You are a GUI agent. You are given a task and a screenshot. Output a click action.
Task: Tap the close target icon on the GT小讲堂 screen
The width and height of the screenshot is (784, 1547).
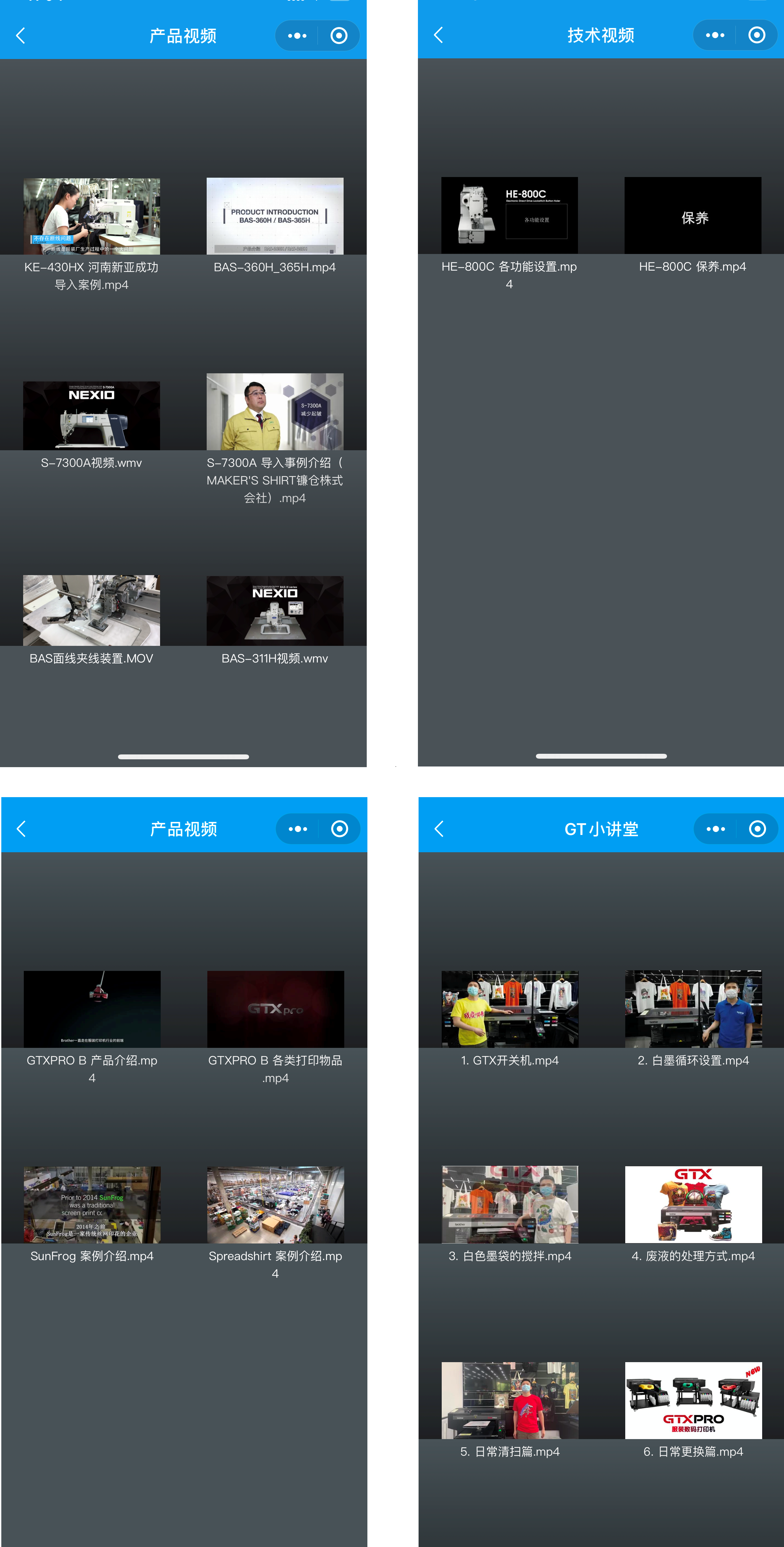click(x=757, y=829)
